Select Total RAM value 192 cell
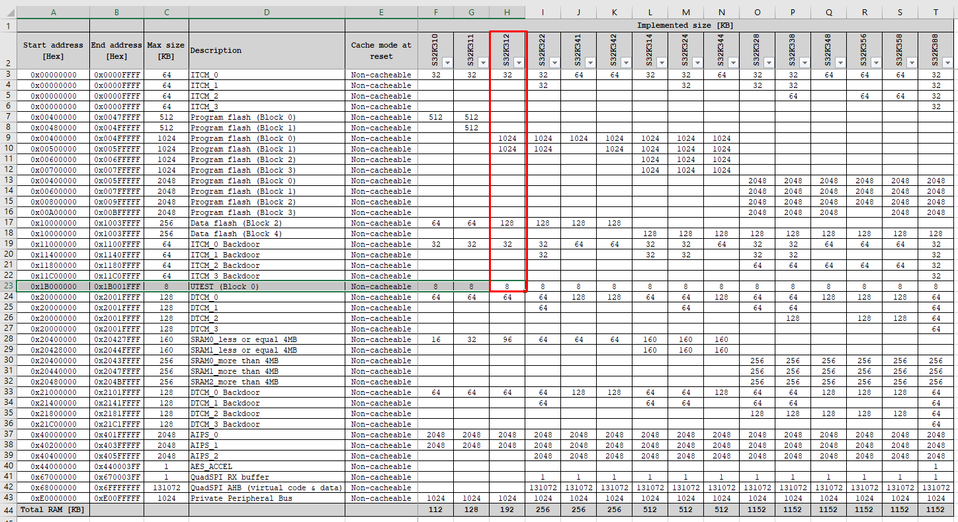958x522 pixels. coord(507,510)
